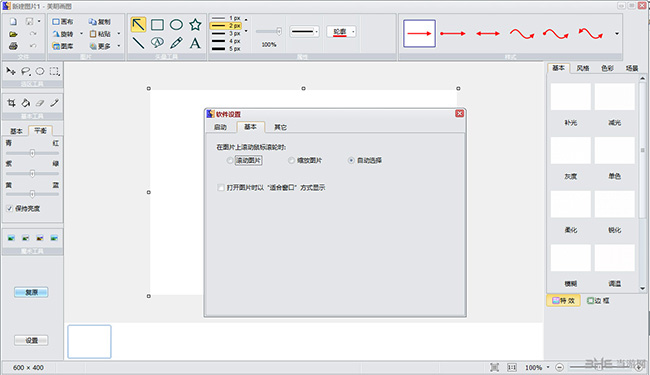Image resolution: width=650 pixels, height=375 pixels.
Task: Print the image with the printer icon
Action: pyautogui.click(x=13, y=46)
